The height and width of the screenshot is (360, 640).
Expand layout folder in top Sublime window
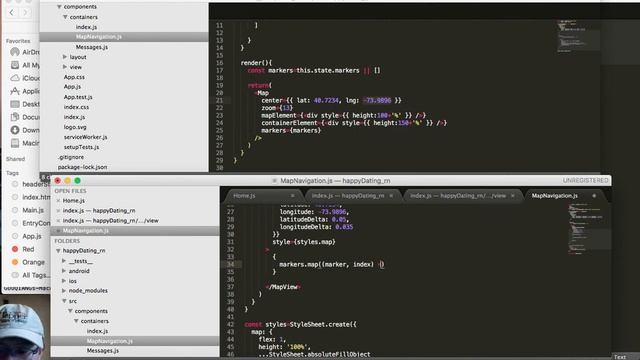click(65, 57)
